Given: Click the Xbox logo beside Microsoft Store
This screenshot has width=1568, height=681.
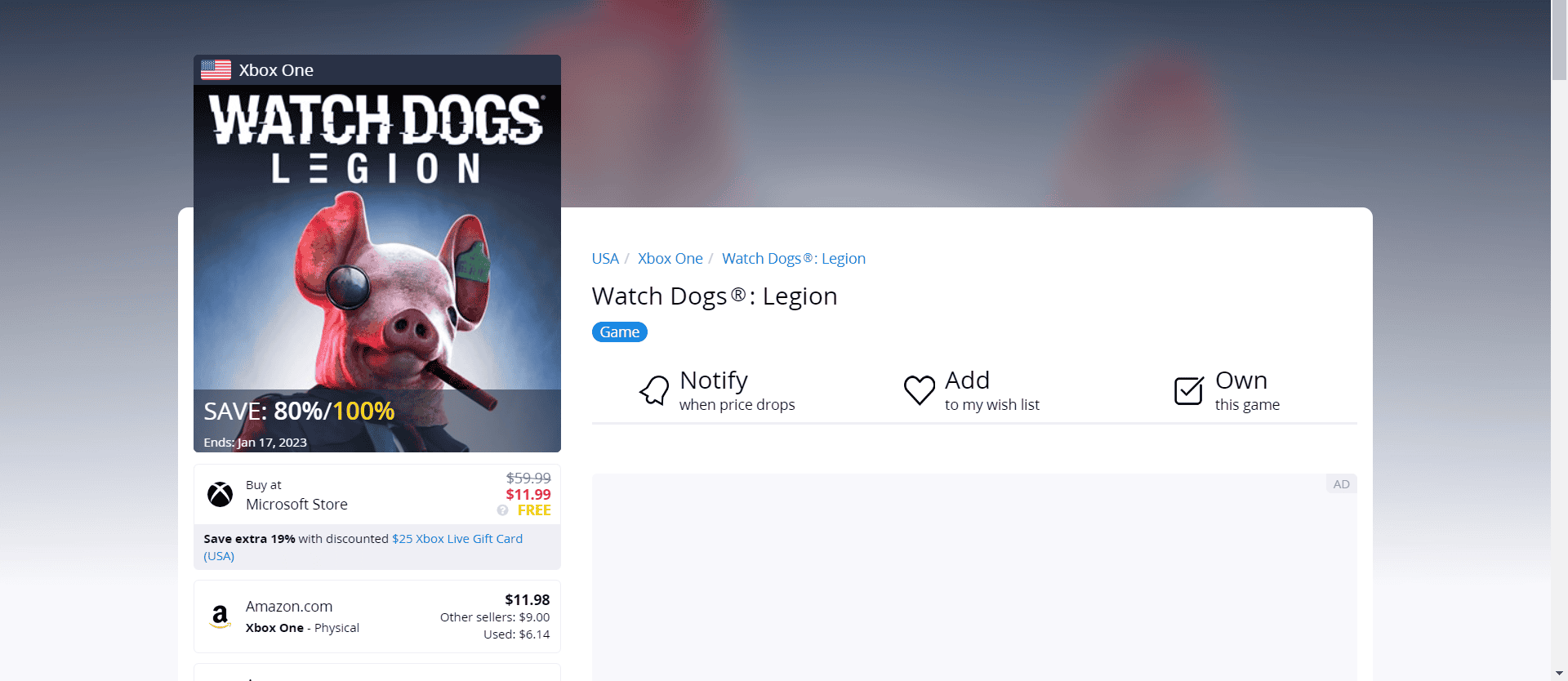Looking at the screenshot, I should (220, 494).
